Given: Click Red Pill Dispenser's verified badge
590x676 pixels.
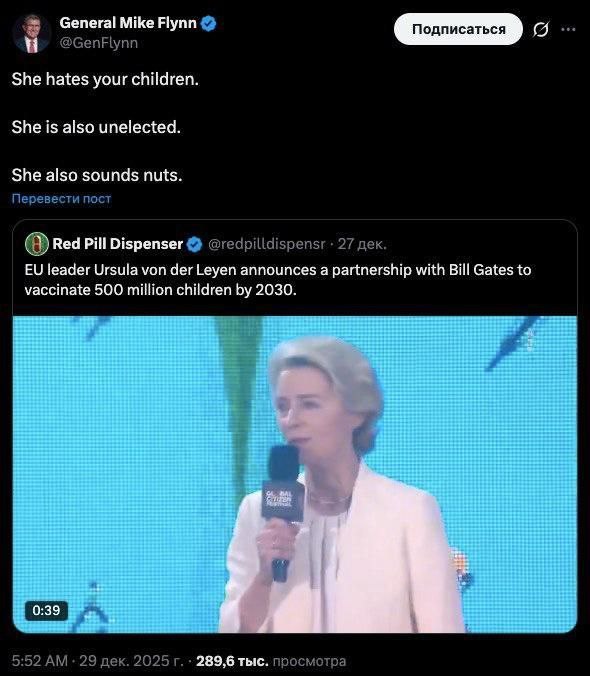Looking at the screenshot, I should (194, 244).
